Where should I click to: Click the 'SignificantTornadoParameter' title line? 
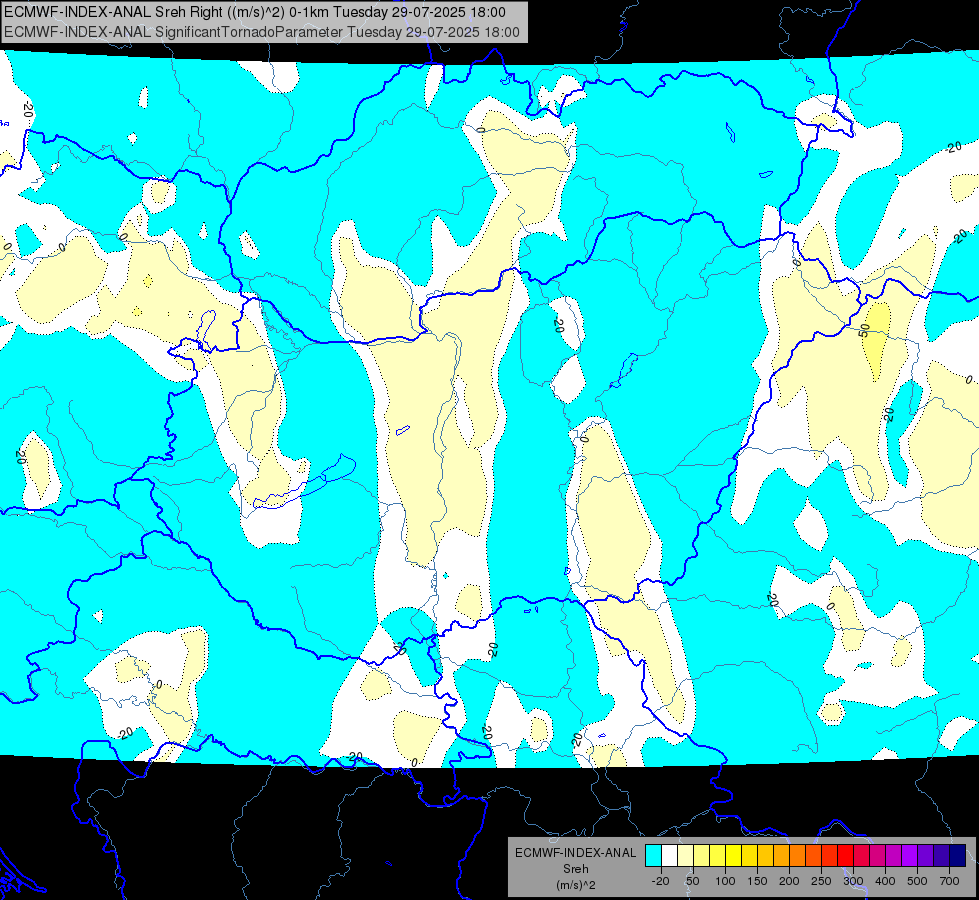click(262, 32)
